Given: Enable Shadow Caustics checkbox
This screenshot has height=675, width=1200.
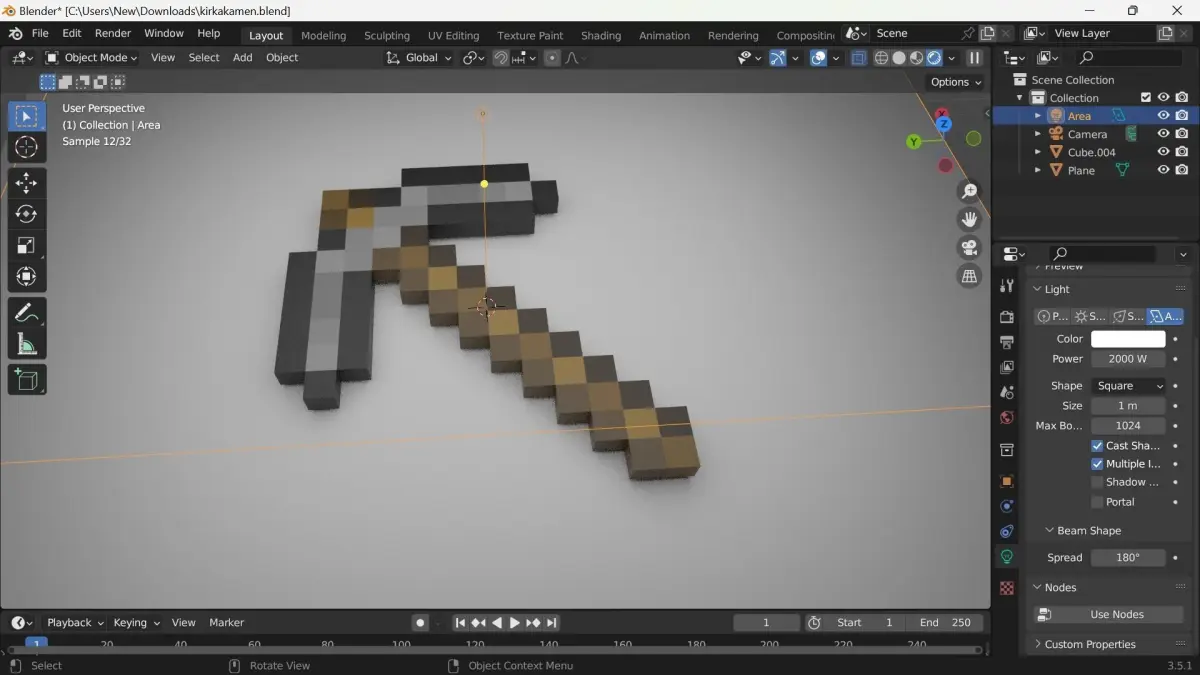Looking at the screenshot, I should (1097, 482).
